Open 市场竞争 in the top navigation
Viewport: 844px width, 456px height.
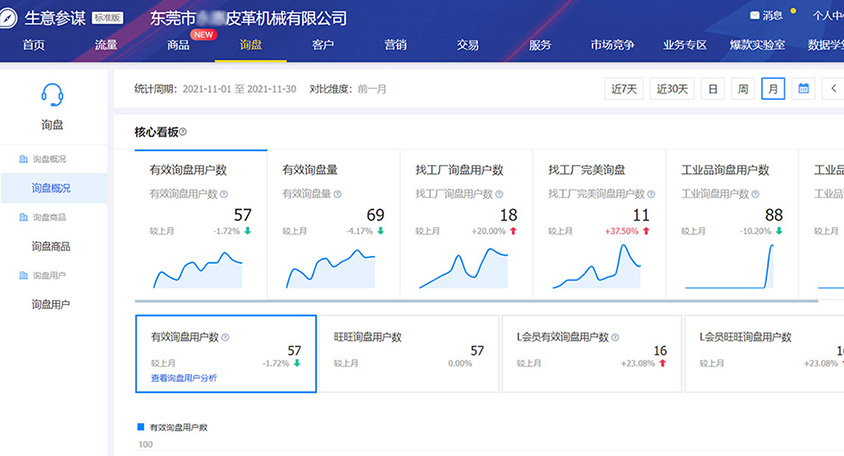613,45
